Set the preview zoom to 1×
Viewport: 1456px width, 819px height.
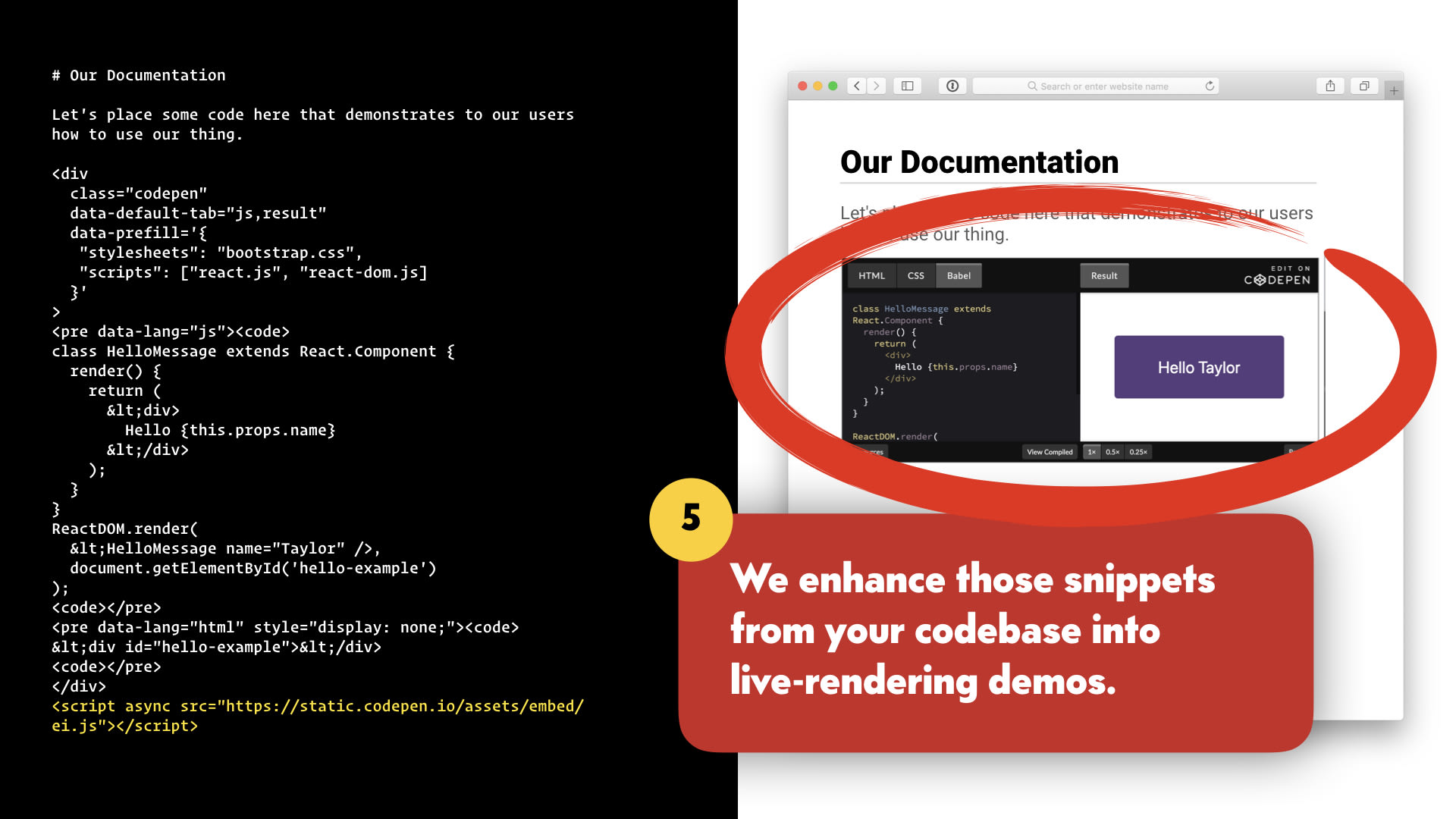[x=1092, y=452]
